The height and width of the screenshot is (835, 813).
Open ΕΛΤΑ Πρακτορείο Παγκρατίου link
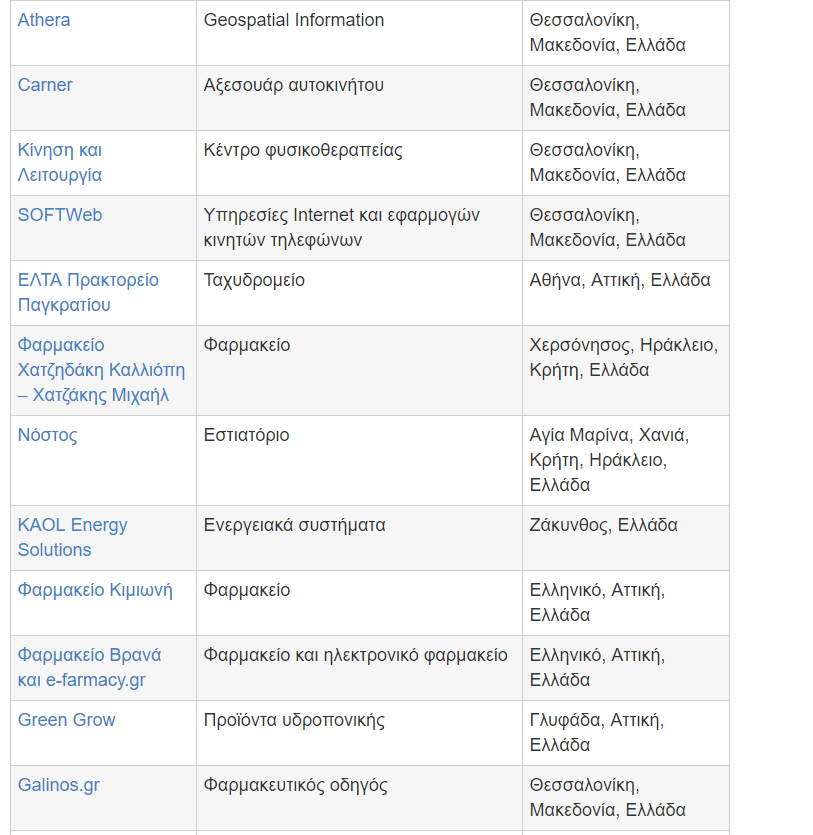[x=88, y=292]
